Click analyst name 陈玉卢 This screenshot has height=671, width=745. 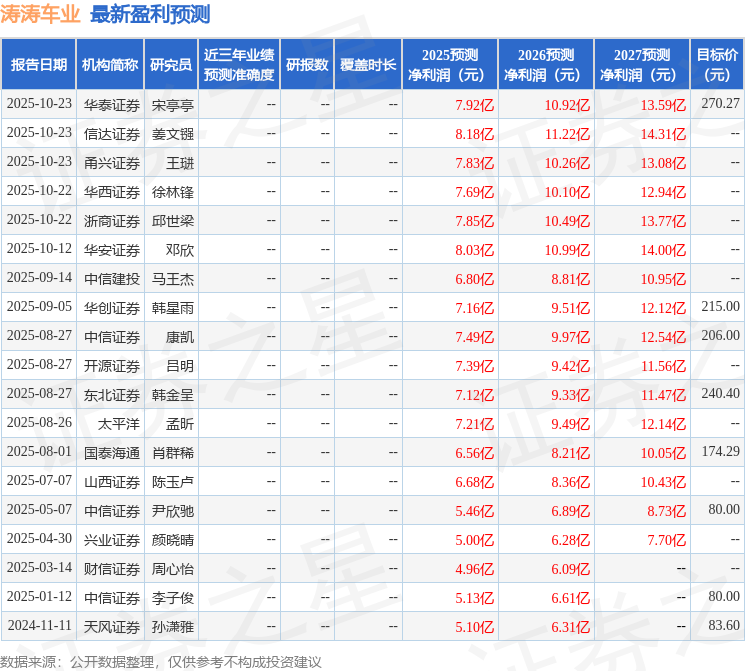click(x=172, y=482)
